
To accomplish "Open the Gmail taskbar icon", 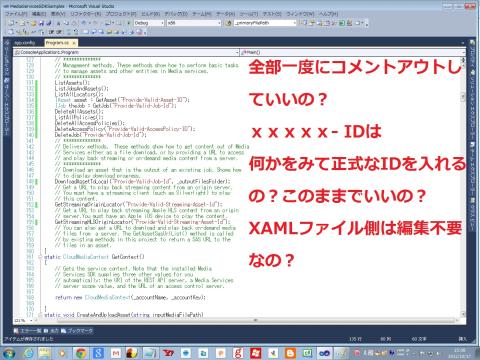I will tap(116, 353).
